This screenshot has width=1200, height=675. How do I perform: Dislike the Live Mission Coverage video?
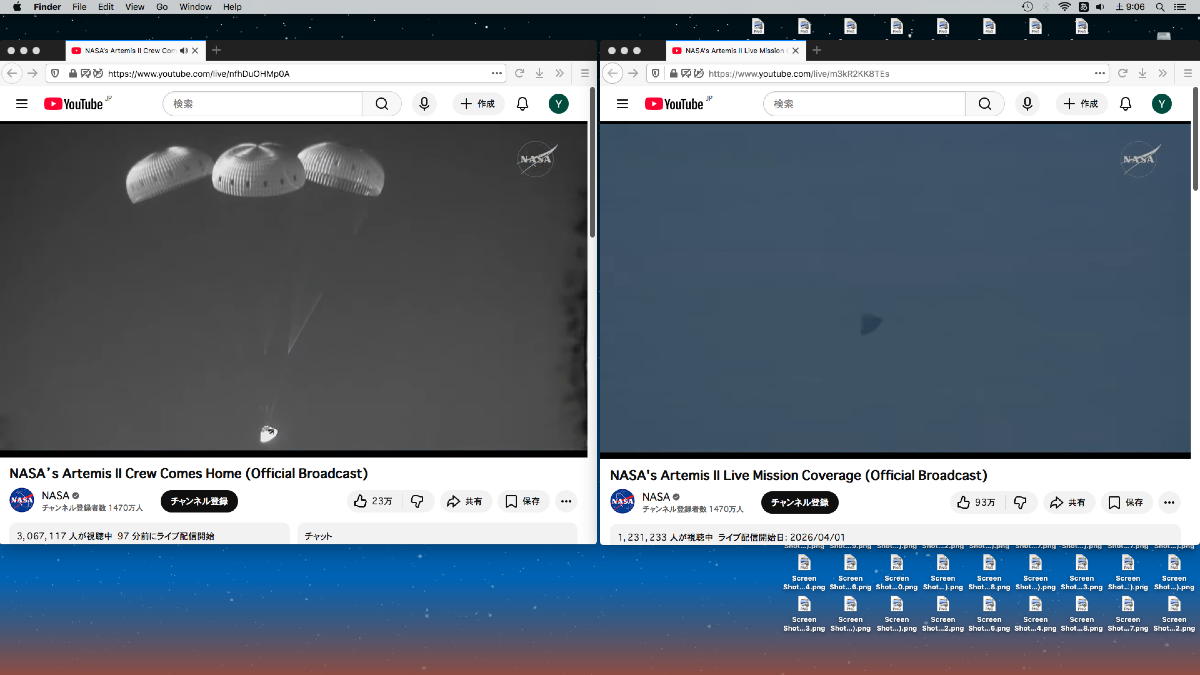pyautogui.click(x=1020, y=502)
